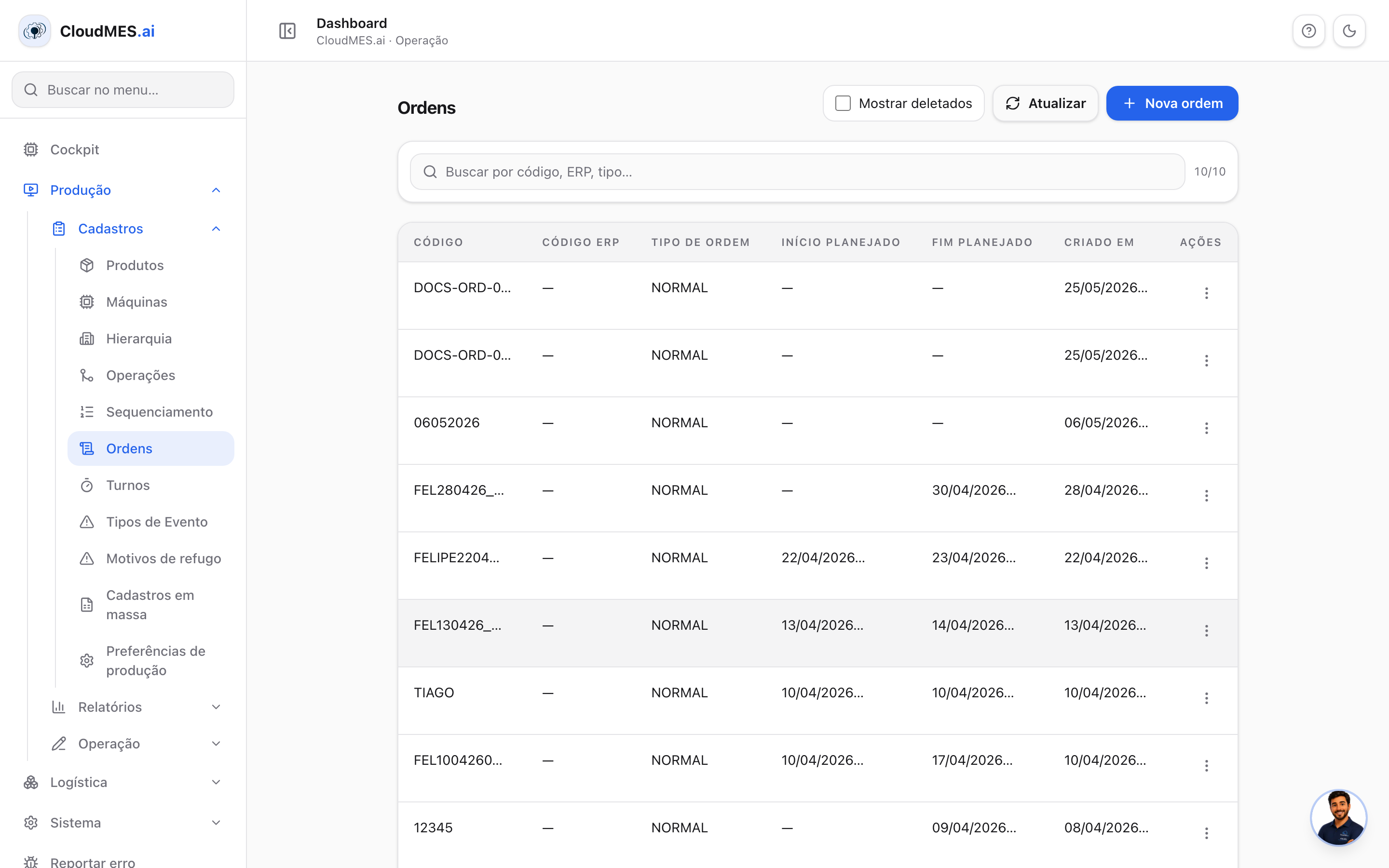This screenshot has height=868, width=1389.
Task: Click the 17/04/2026 planned end date
Action: pyautogui.click(x=972, y=760)
